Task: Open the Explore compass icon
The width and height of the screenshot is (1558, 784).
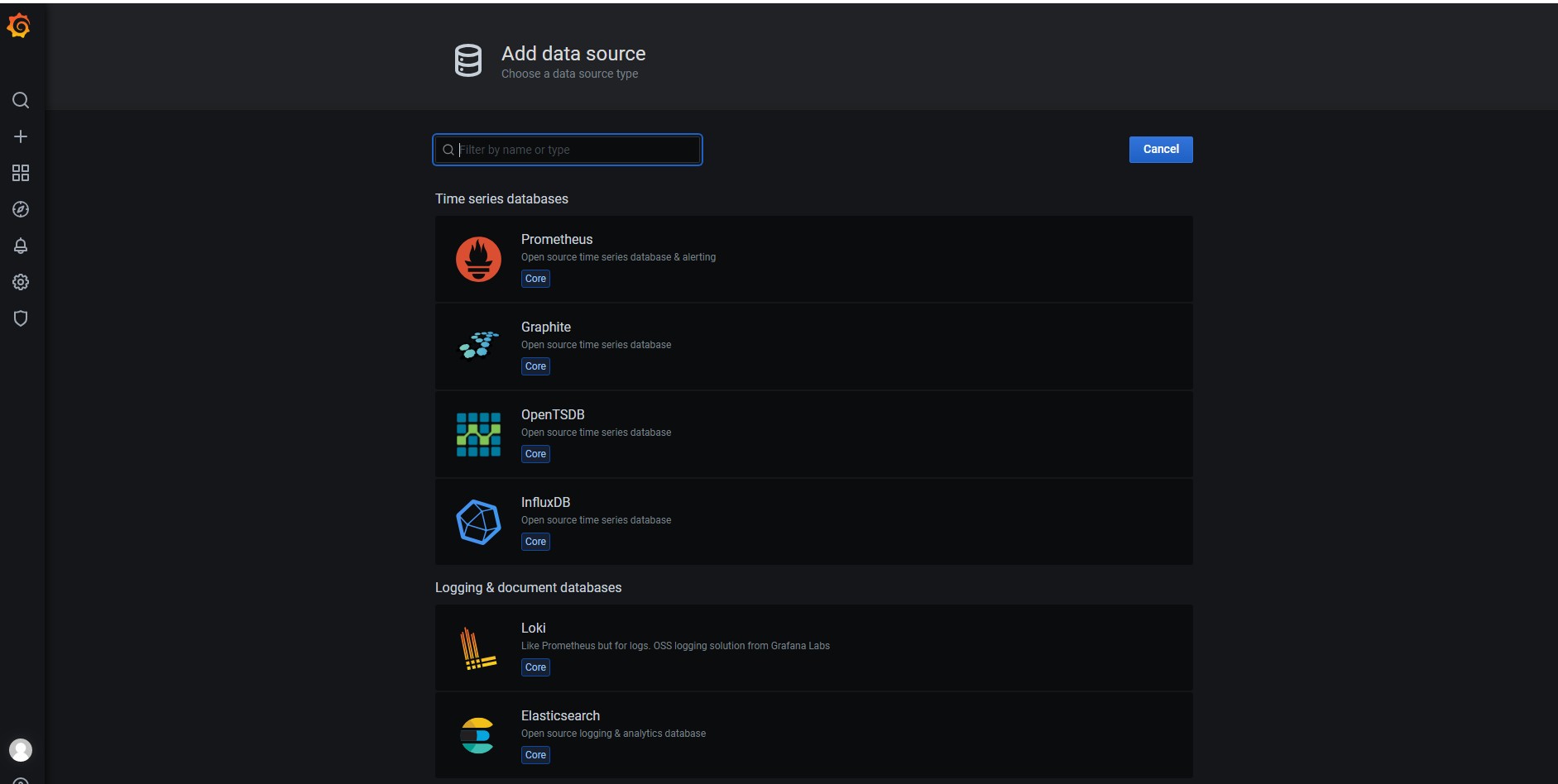Action: click(21, 209)
